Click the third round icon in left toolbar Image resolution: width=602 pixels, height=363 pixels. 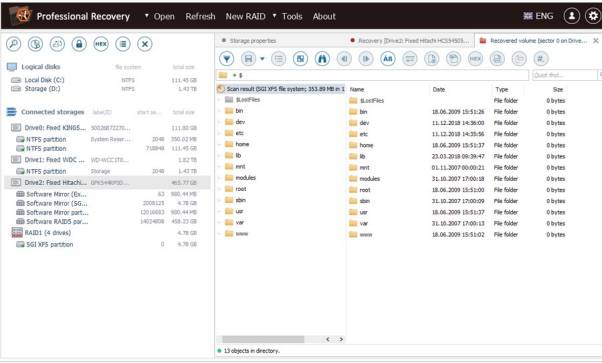coord(57,44)
